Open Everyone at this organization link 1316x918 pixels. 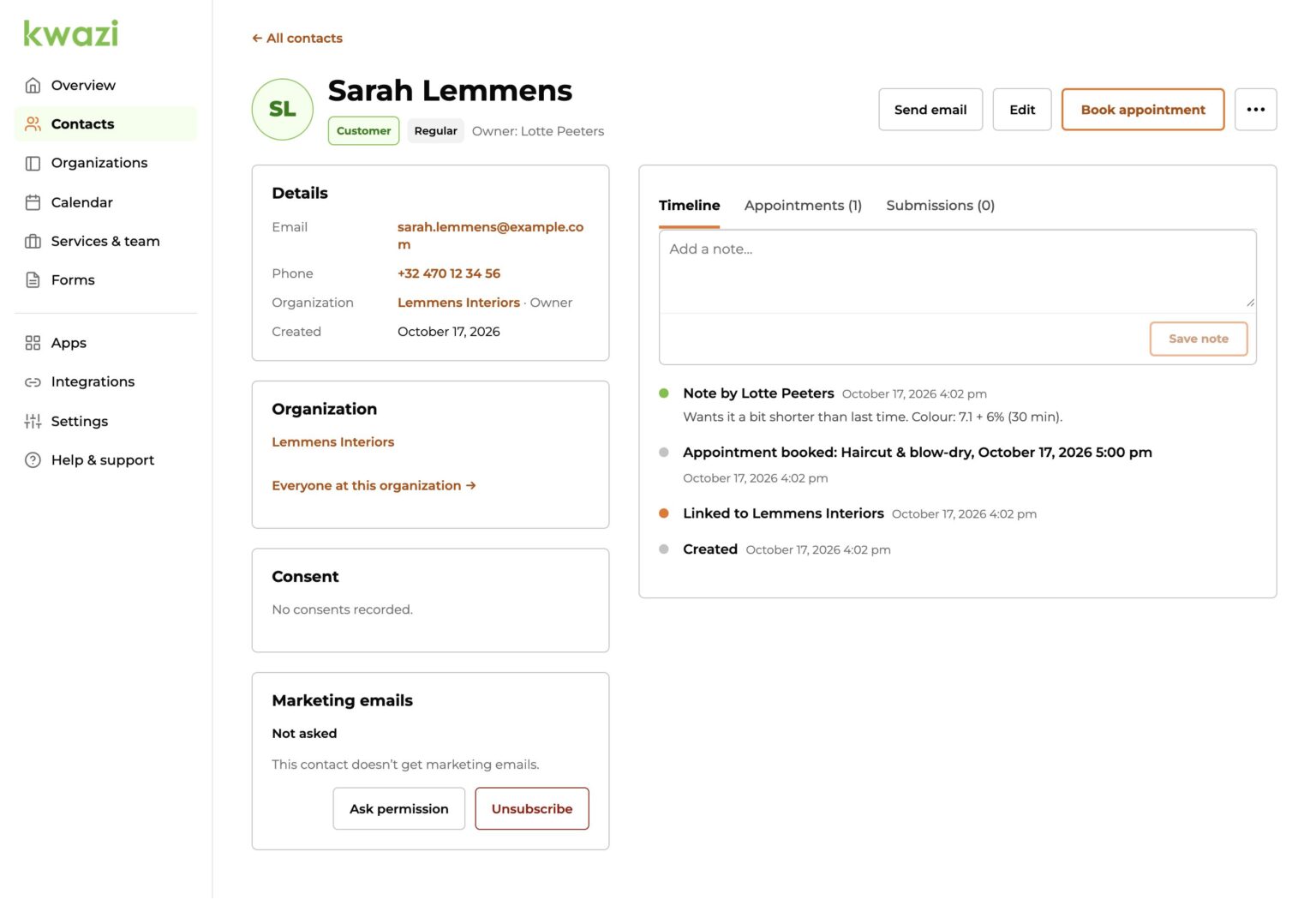click(374, 486)
